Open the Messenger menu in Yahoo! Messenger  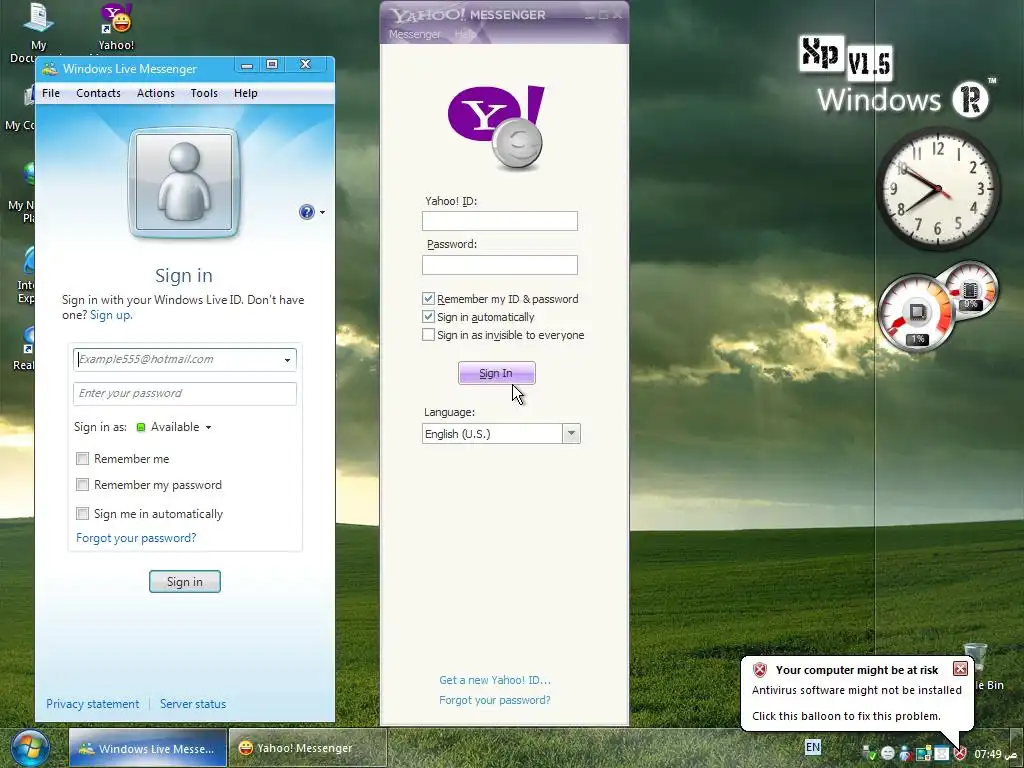[415, 34]
